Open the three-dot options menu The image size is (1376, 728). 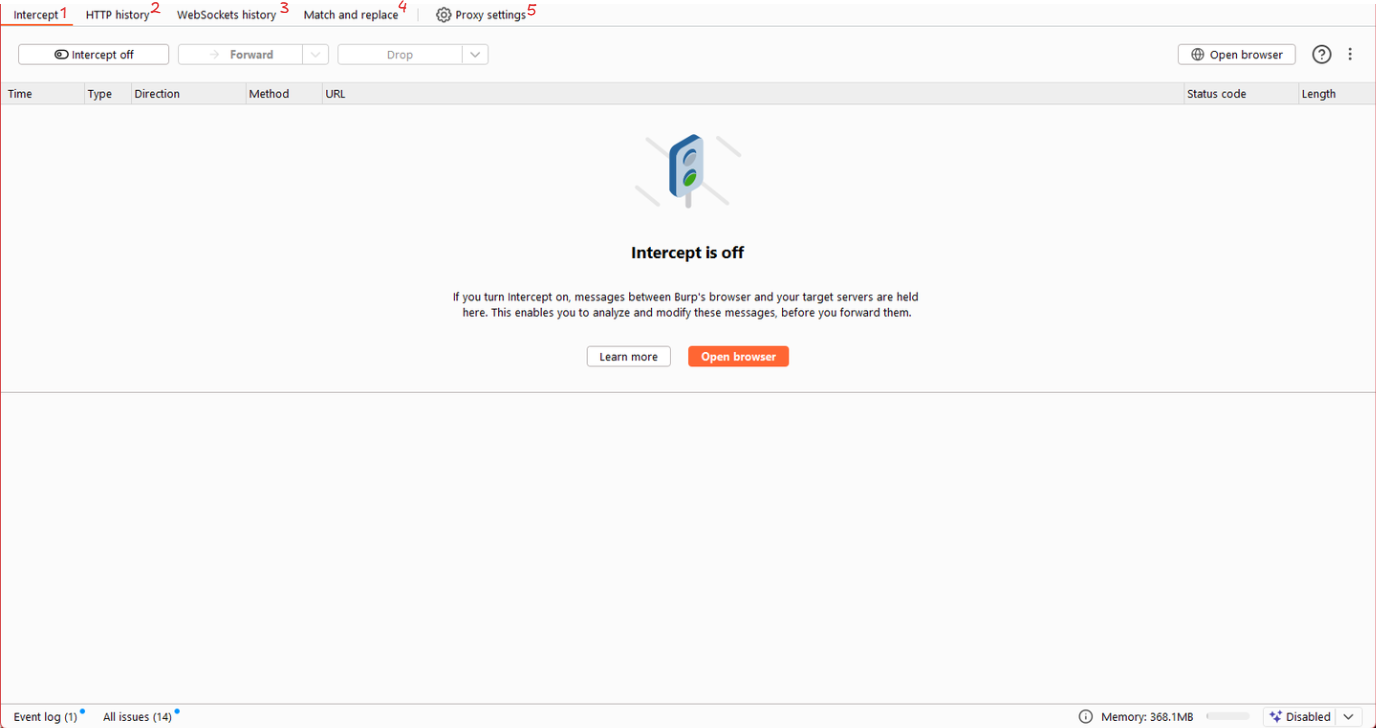(1350, 55)
